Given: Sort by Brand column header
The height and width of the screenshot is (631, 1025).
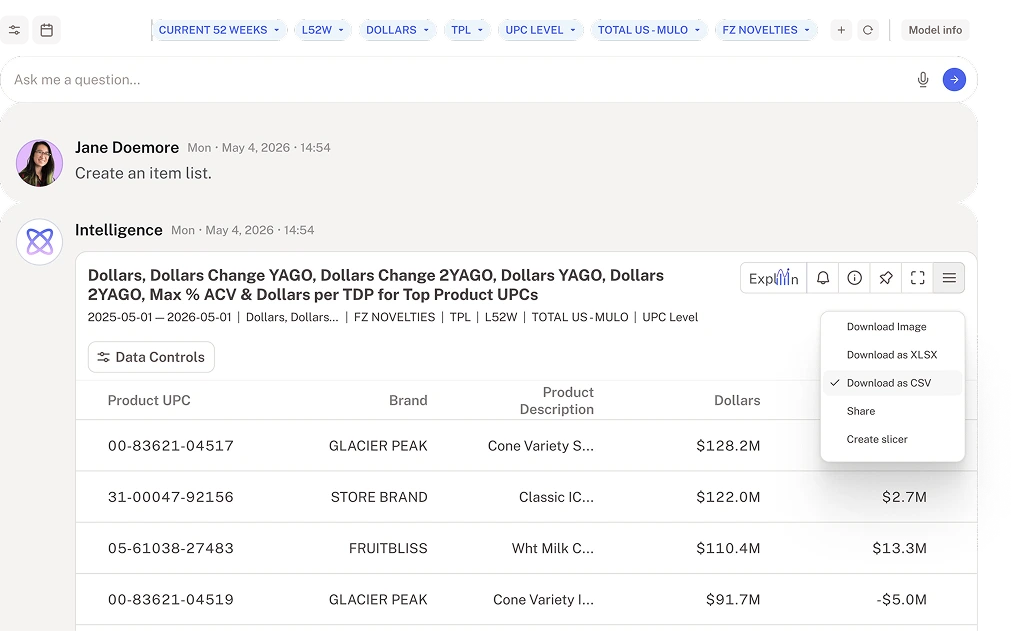Looking at the screenshot, I should (408, 400).
